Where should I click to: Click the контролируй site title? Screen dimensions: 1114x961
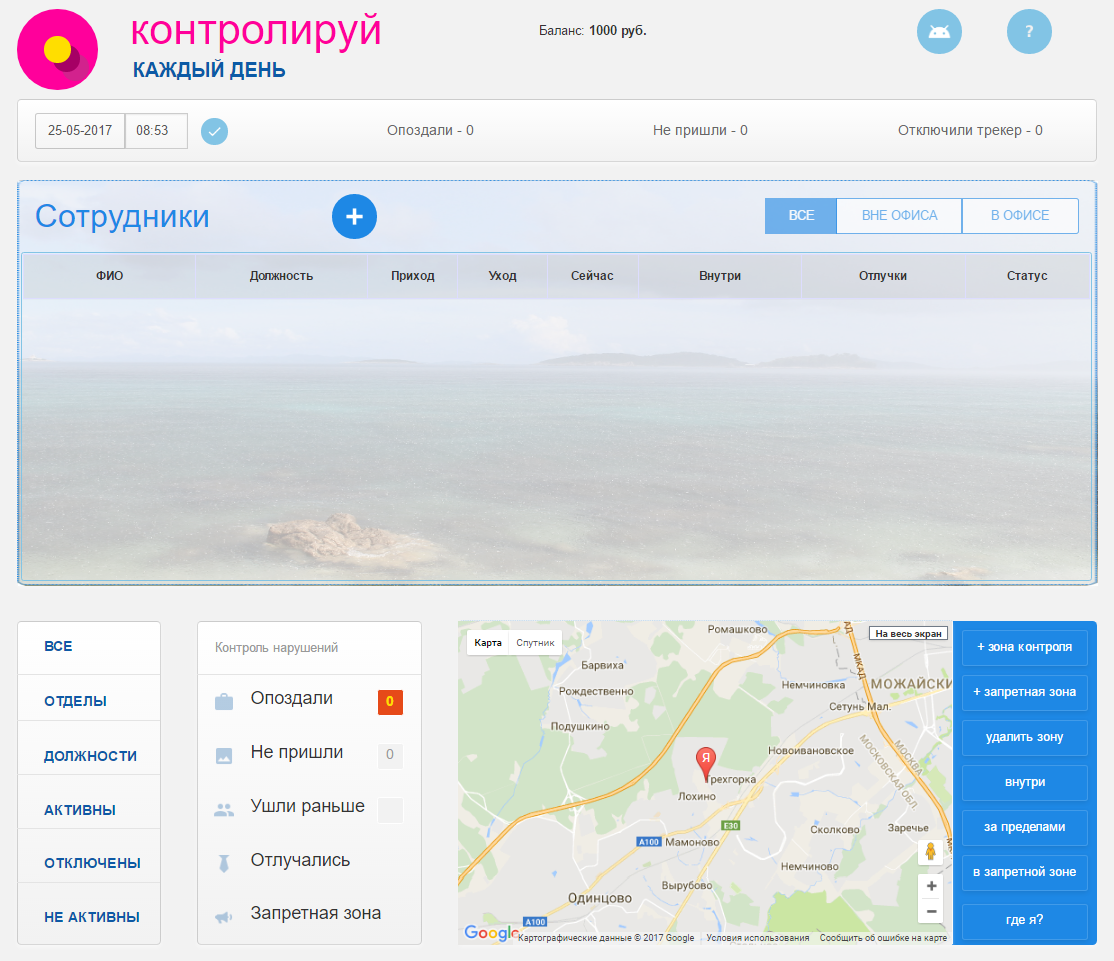[256, 32]
